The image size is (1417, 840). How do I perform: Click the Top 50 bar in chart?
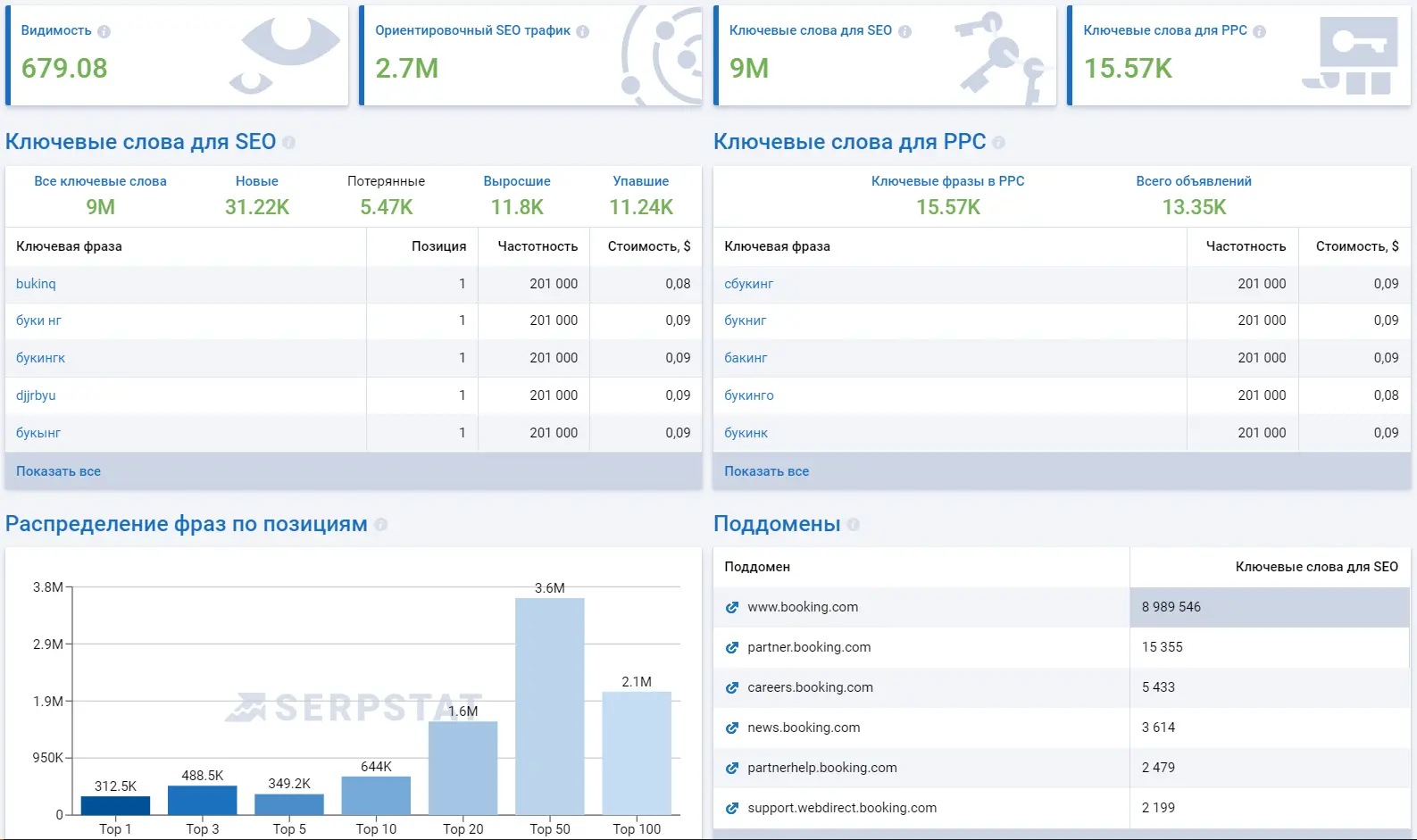click(x=549, y=705)
